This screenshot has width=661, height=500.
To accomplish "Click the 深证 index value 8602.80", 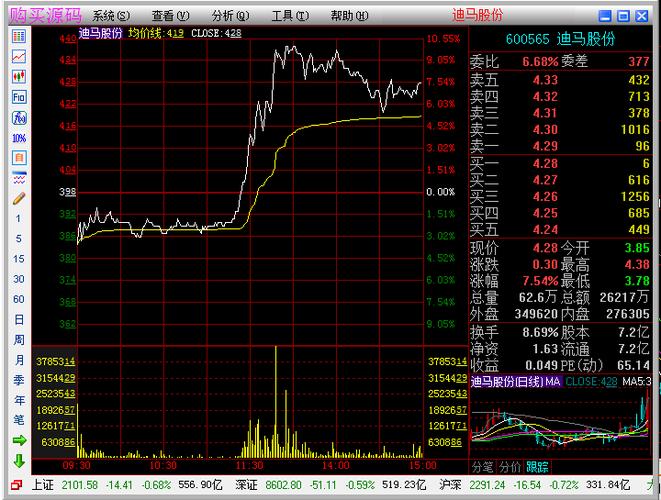I will (x=283, y=485).
